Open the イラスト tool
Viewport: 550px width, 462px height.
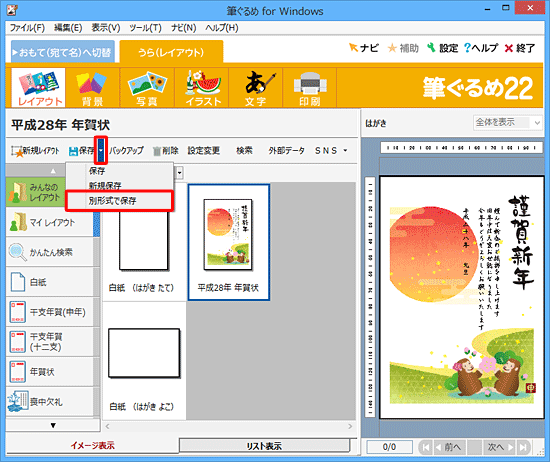pos(202,87)
